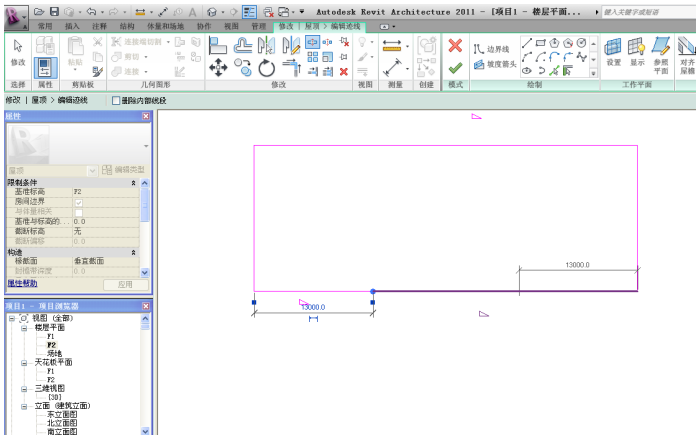Click the Set work plane icon

click(613, 48)
